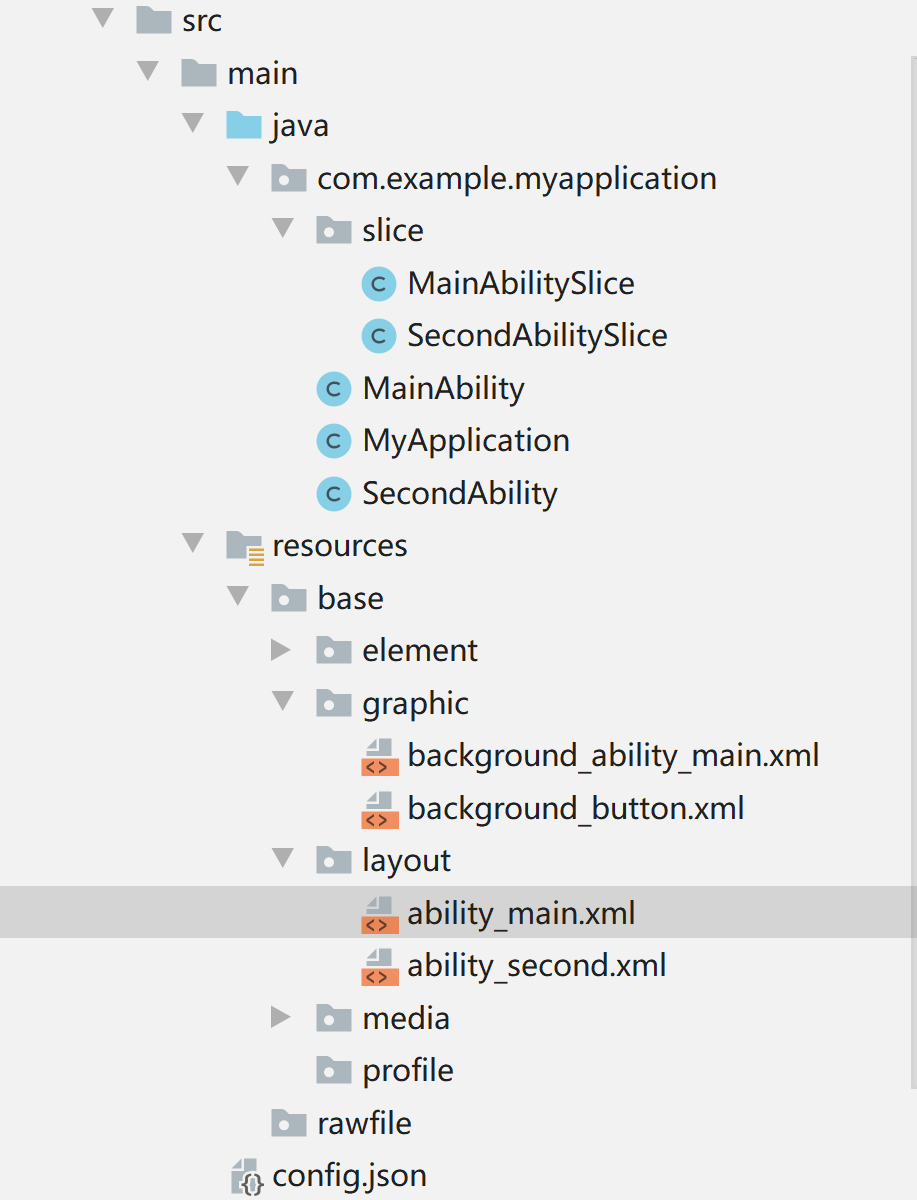Collapse the layout folder arrow
The height and width of the screenshot is (1200, 917).
point(283,859)
